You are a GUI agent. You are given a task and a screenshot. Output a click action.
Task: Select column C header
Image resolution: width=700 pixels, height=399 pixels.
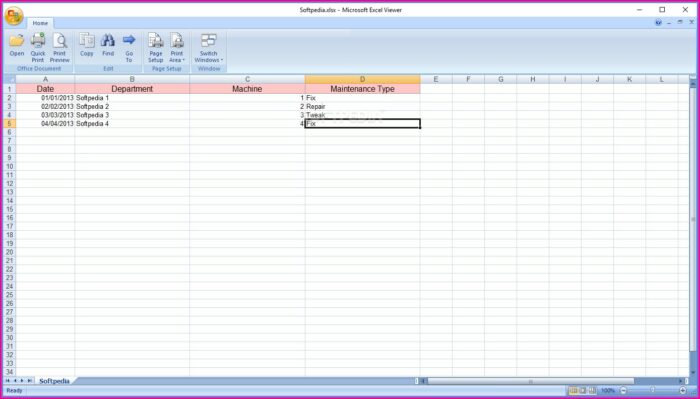pyautogui.click(x=247, y=79)
